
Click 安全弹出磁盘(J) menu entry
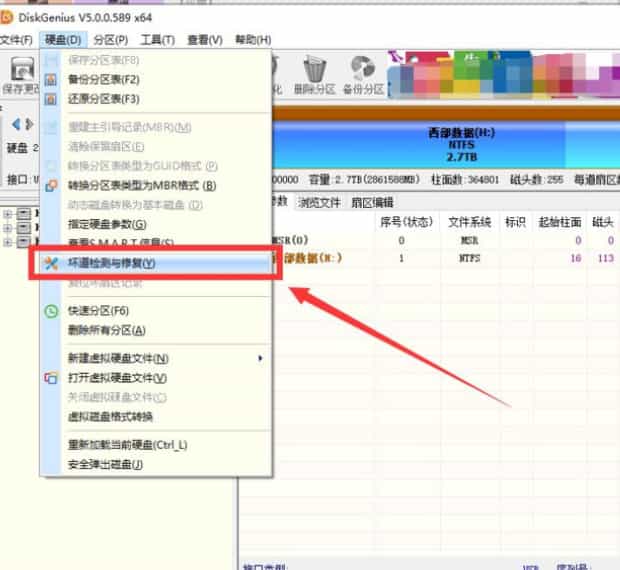[x=105, y=464]
